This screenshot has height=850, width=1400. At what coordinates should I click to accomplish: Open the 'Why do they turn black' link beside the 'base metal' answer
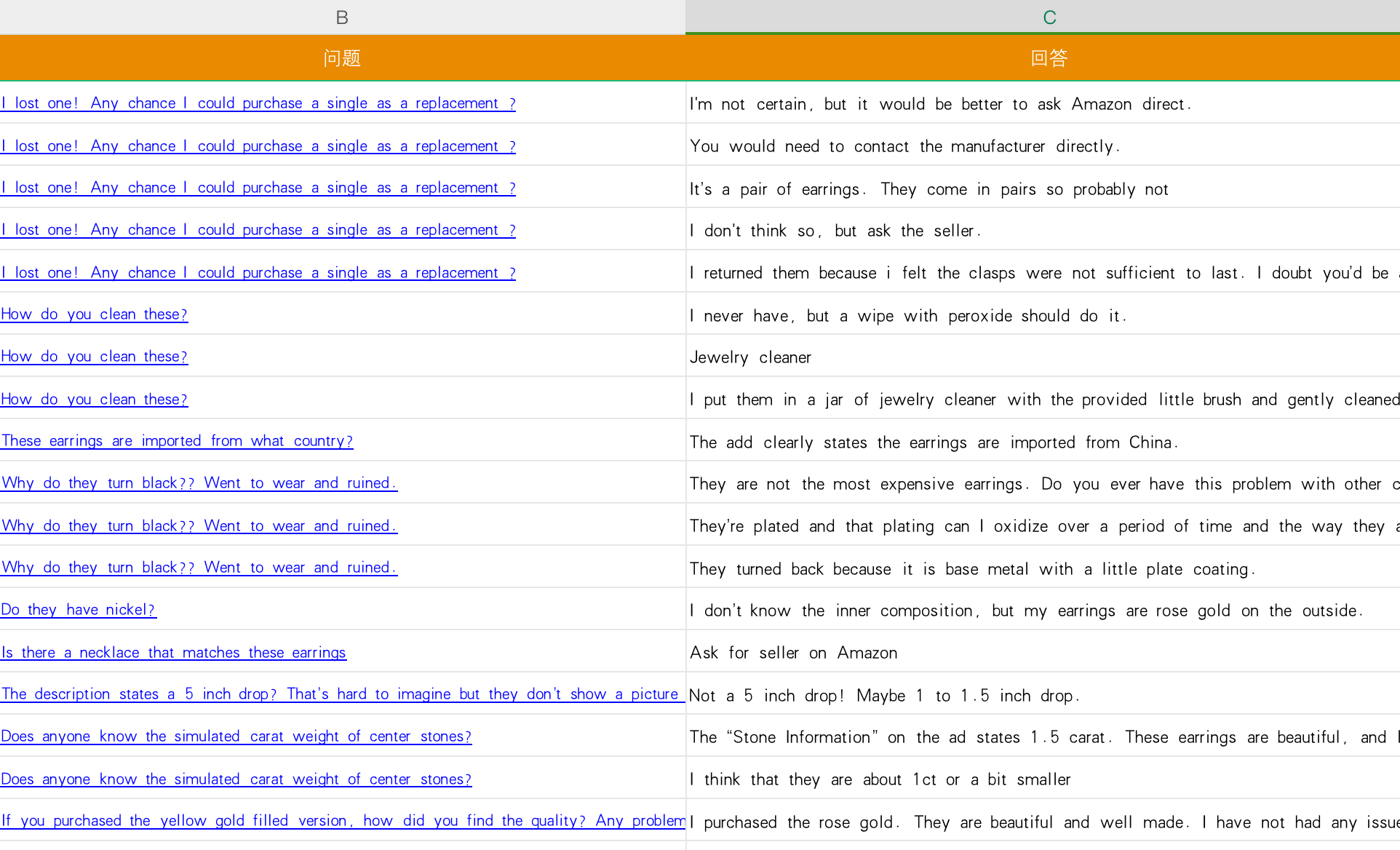(x=199, y=568)
